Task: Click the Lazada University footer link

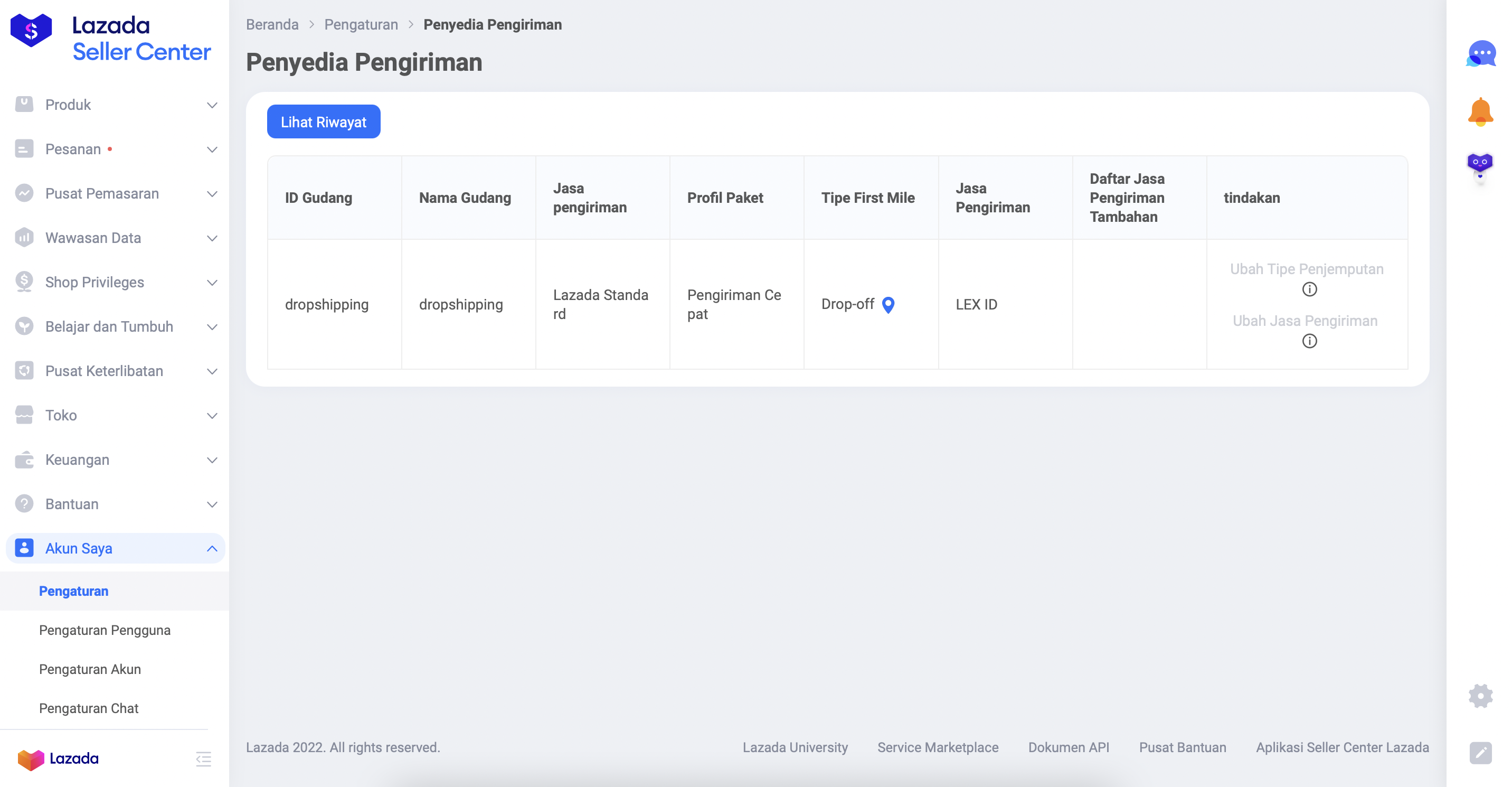Action: pyautogui.click(x=795, y=748)
